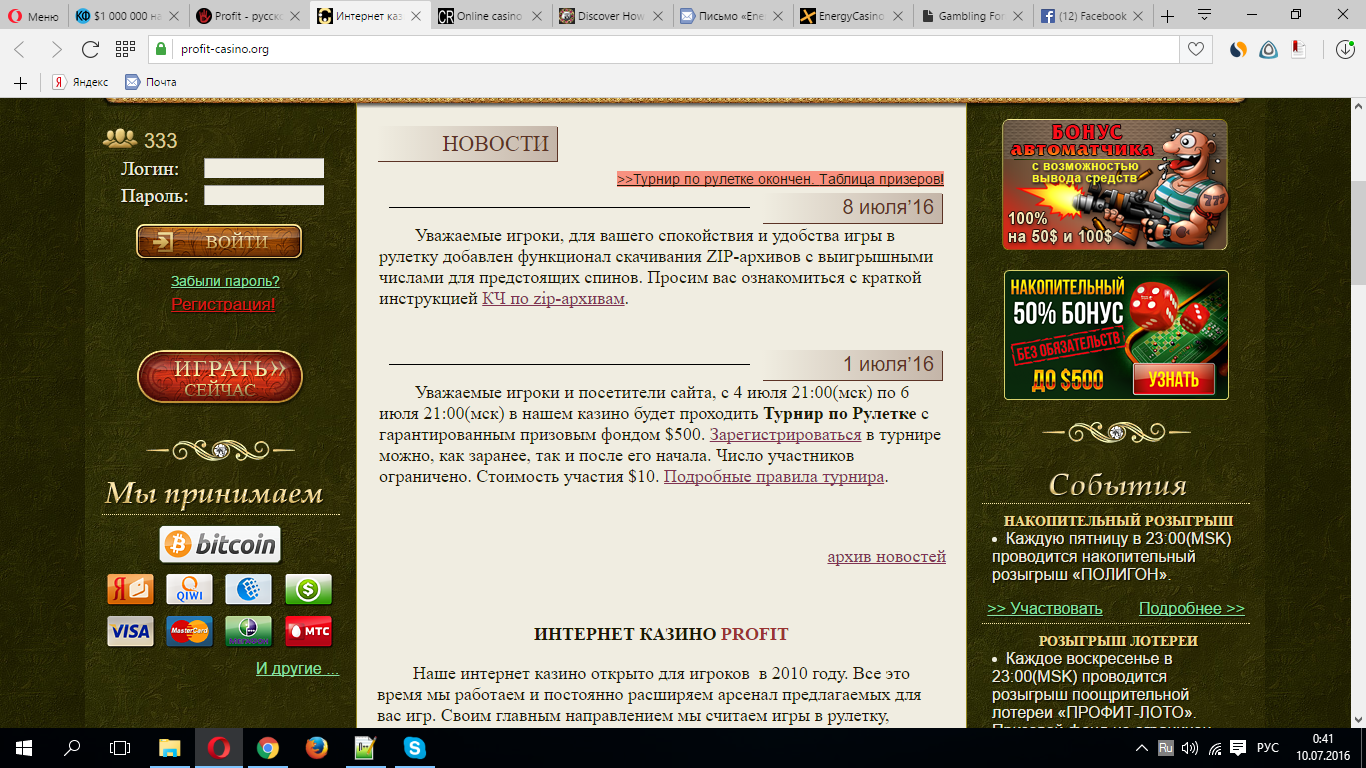Screen dimensions: 1366x768
Task: Click the VISA payment icon
Action: tap(130, 631)
